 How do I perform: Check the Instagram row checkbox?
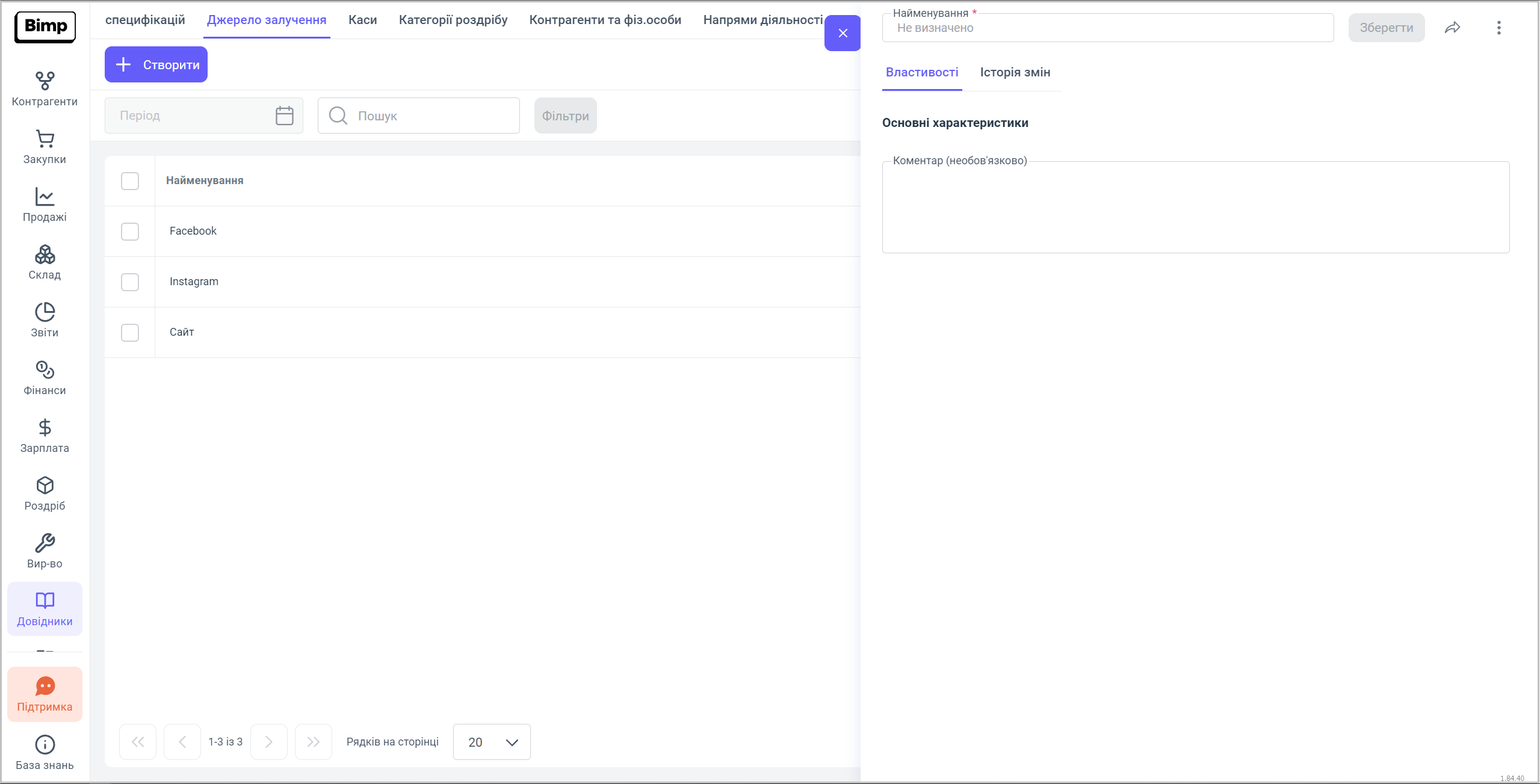pyautogui.click(x=130, y=282)
